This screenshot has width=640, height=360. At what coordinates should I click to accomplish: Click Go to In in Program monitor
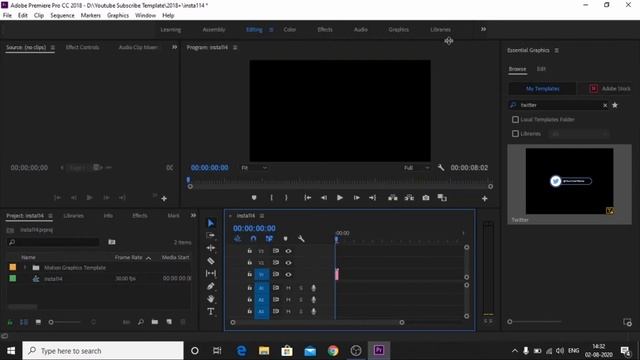pos(307,198)
